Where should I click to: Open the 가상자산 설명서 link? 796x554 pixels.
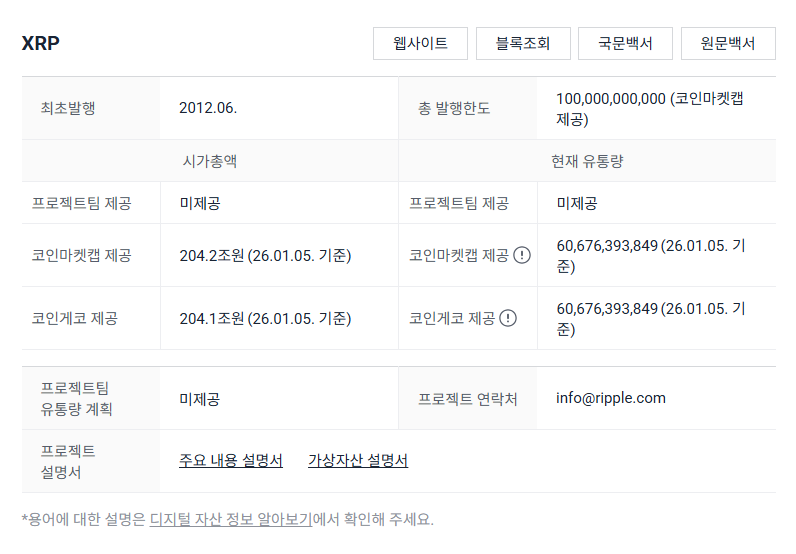pos(358,461)
